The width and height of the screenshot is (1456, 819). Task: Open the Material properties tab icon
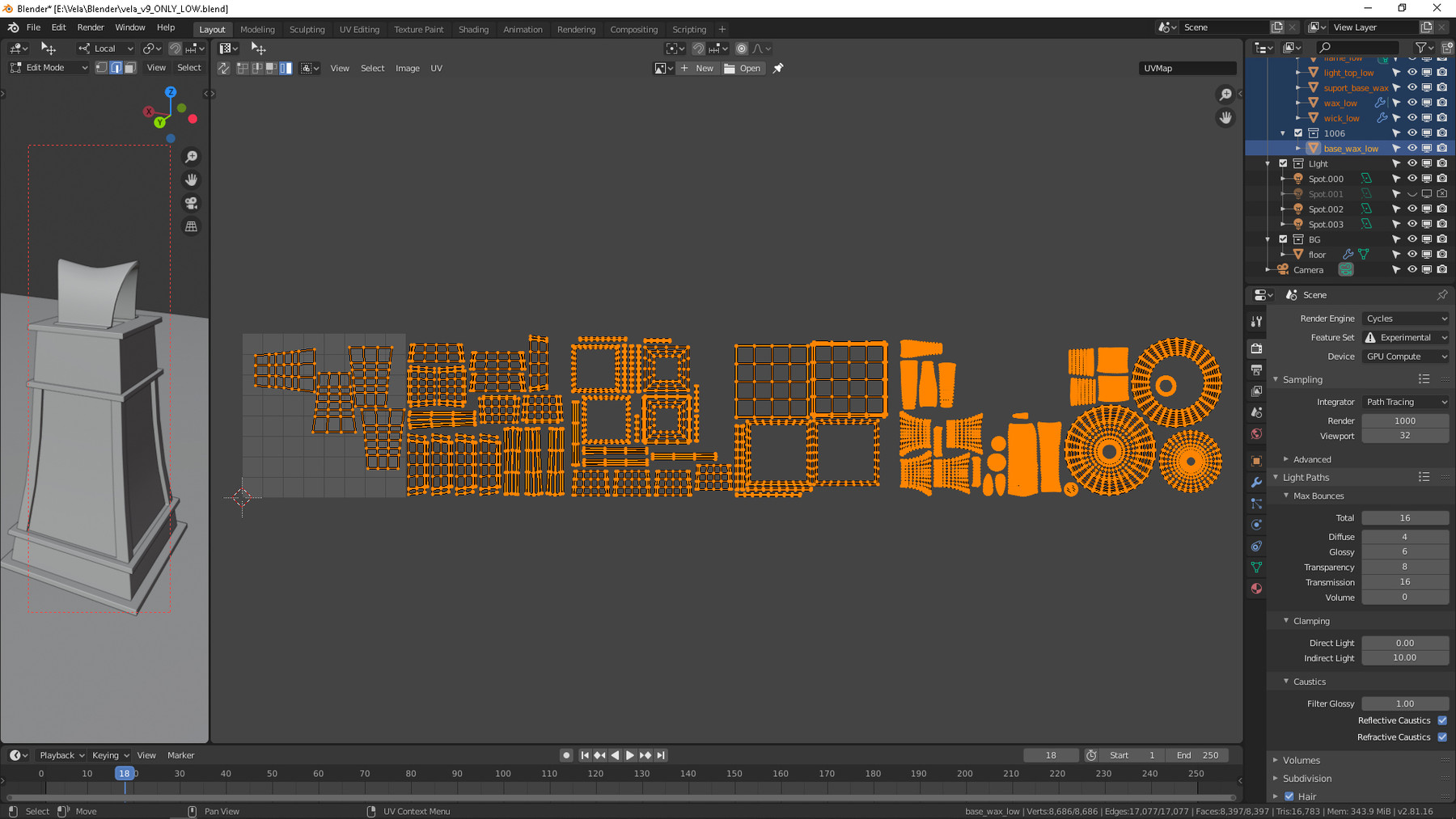point(1256,589)
